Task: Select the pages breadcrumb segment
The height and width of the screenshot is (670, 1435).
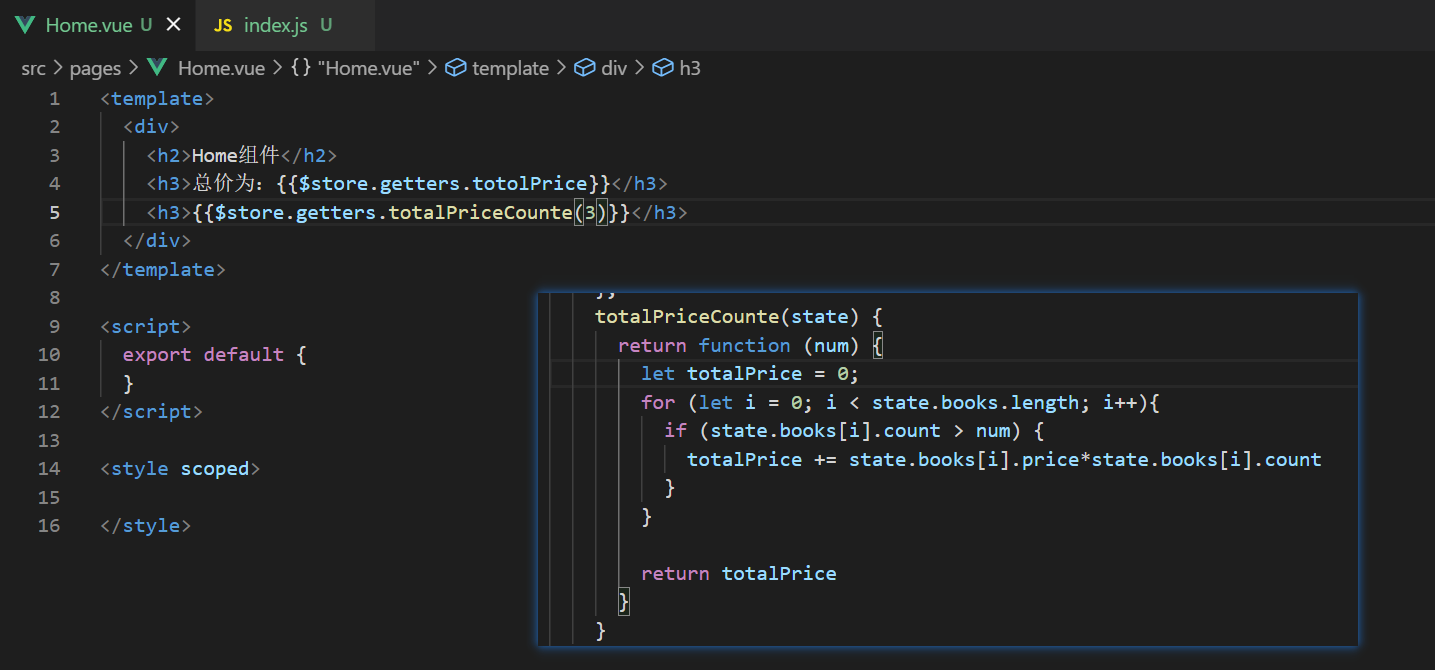Action: (95, 68)
